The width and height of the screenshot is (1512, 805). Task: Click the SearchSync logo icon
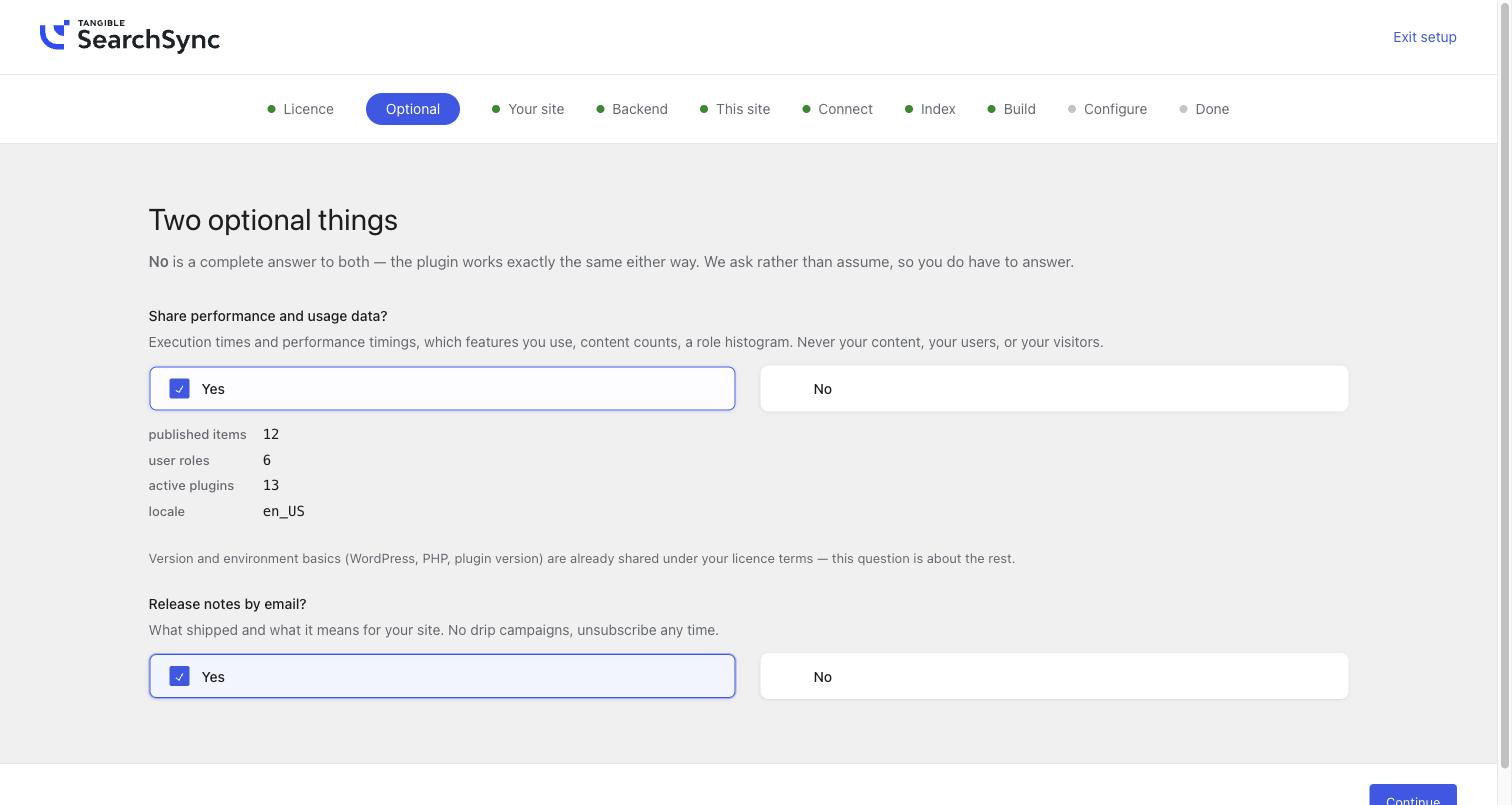click(x=54, y=35)
